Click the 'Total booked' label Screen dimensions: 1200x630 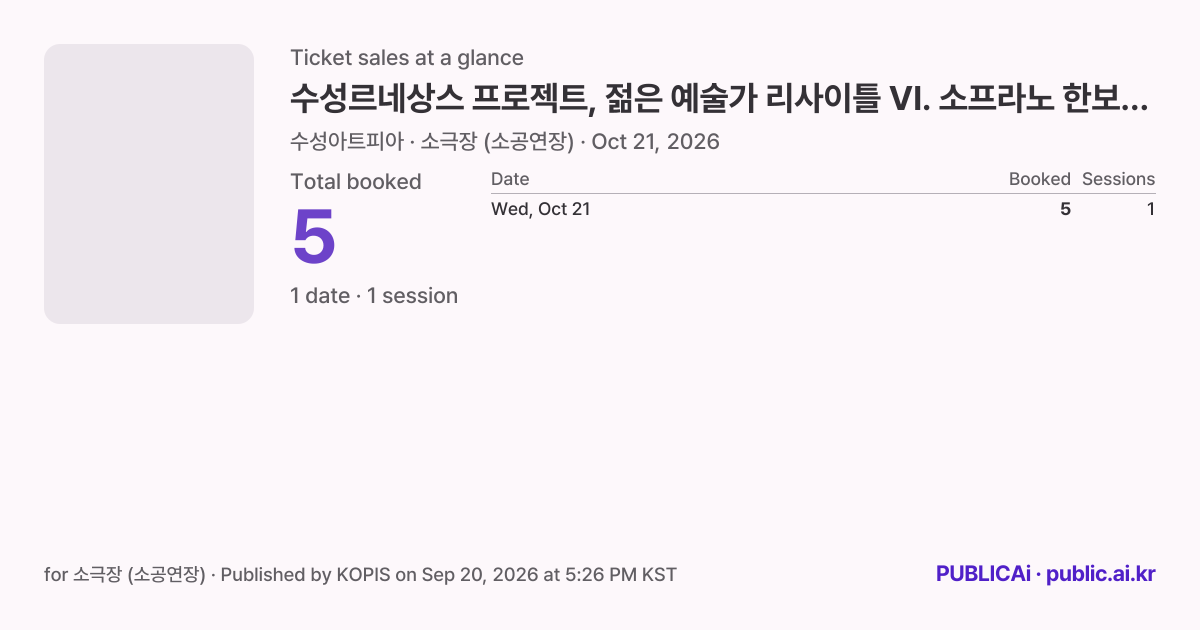[x=356, y=182]
